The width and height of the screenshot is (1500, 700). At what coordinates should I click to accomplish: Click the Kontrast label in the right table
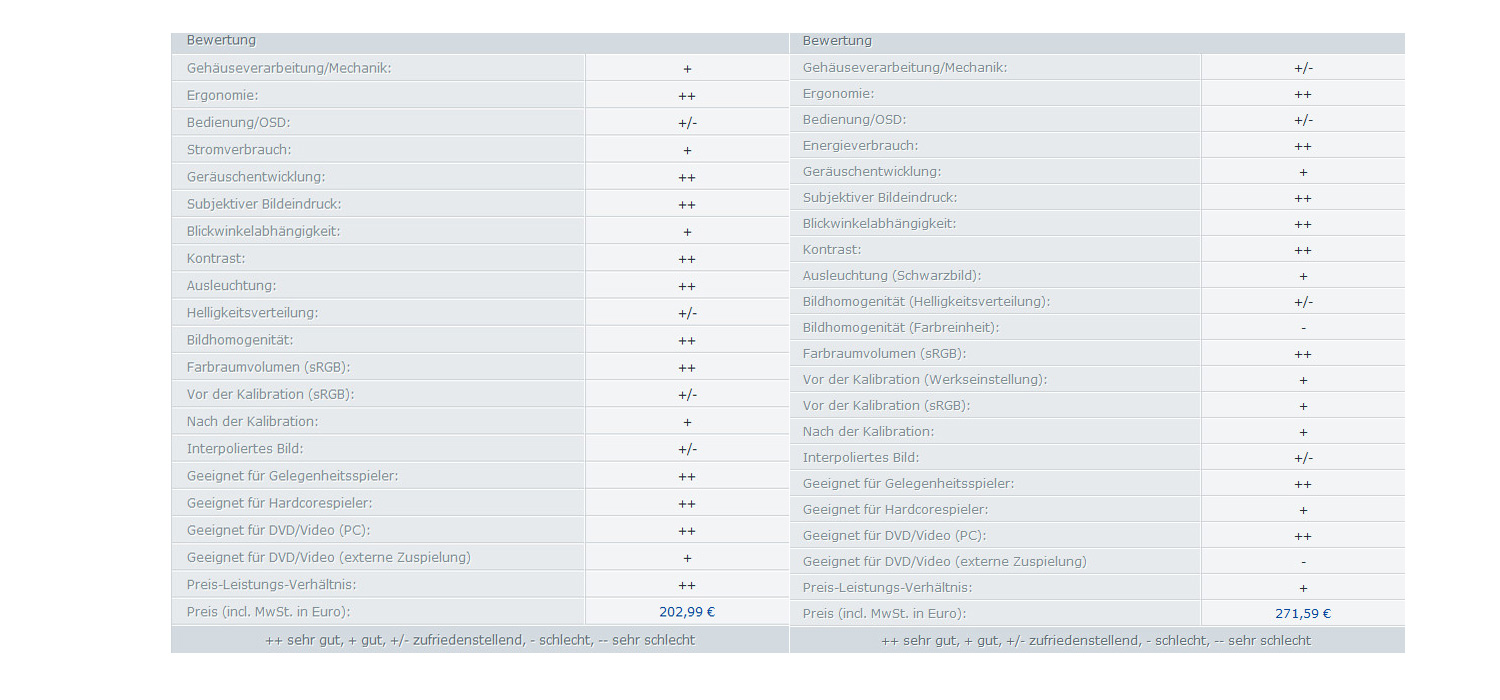point(832,250)
